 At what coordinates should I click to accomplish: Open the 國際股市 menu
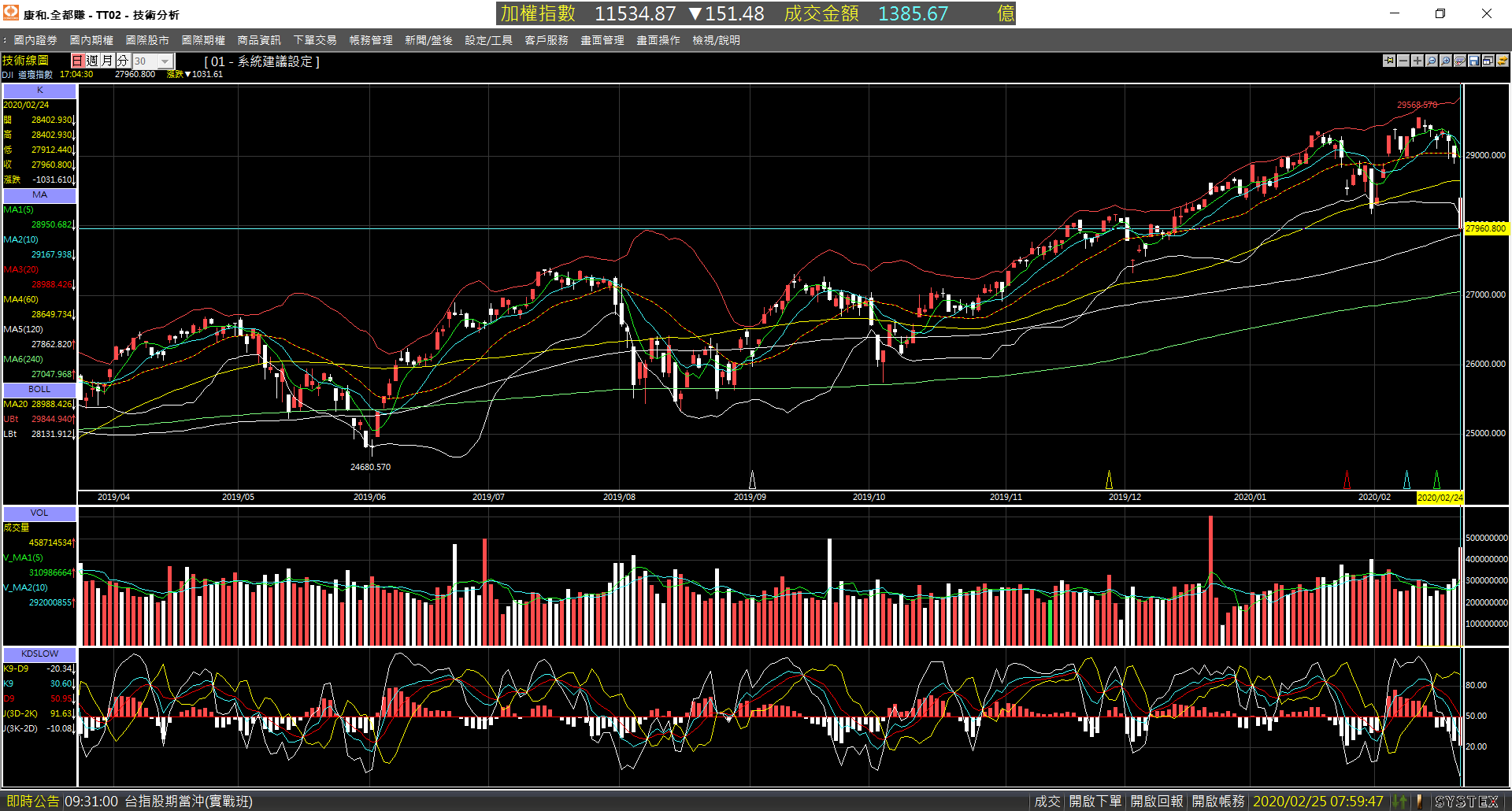[x=147, y=40]
